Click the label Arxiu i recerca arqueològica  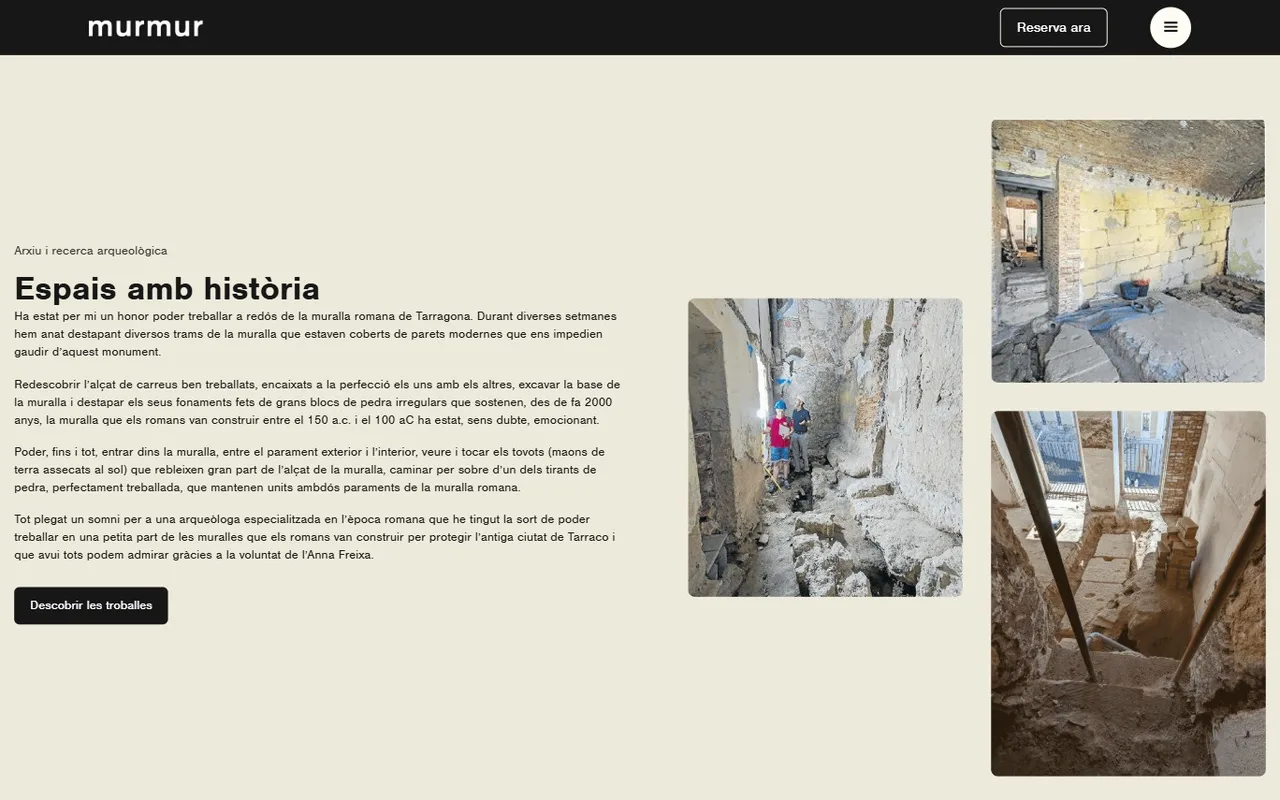click(91, 251)
